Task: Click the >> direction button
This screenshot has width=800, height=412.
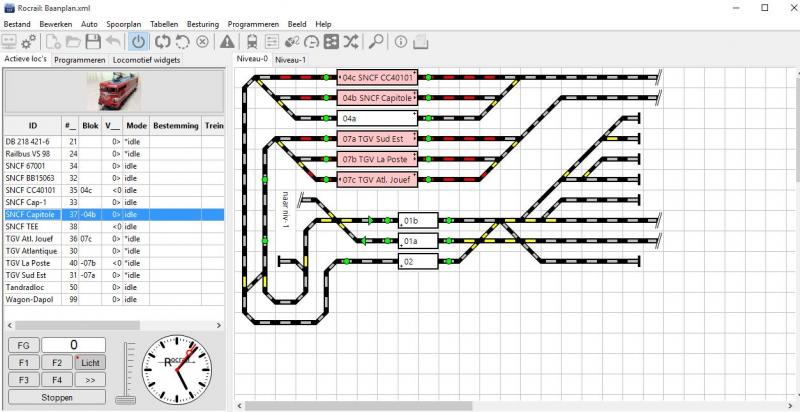Action: point(90,380)
